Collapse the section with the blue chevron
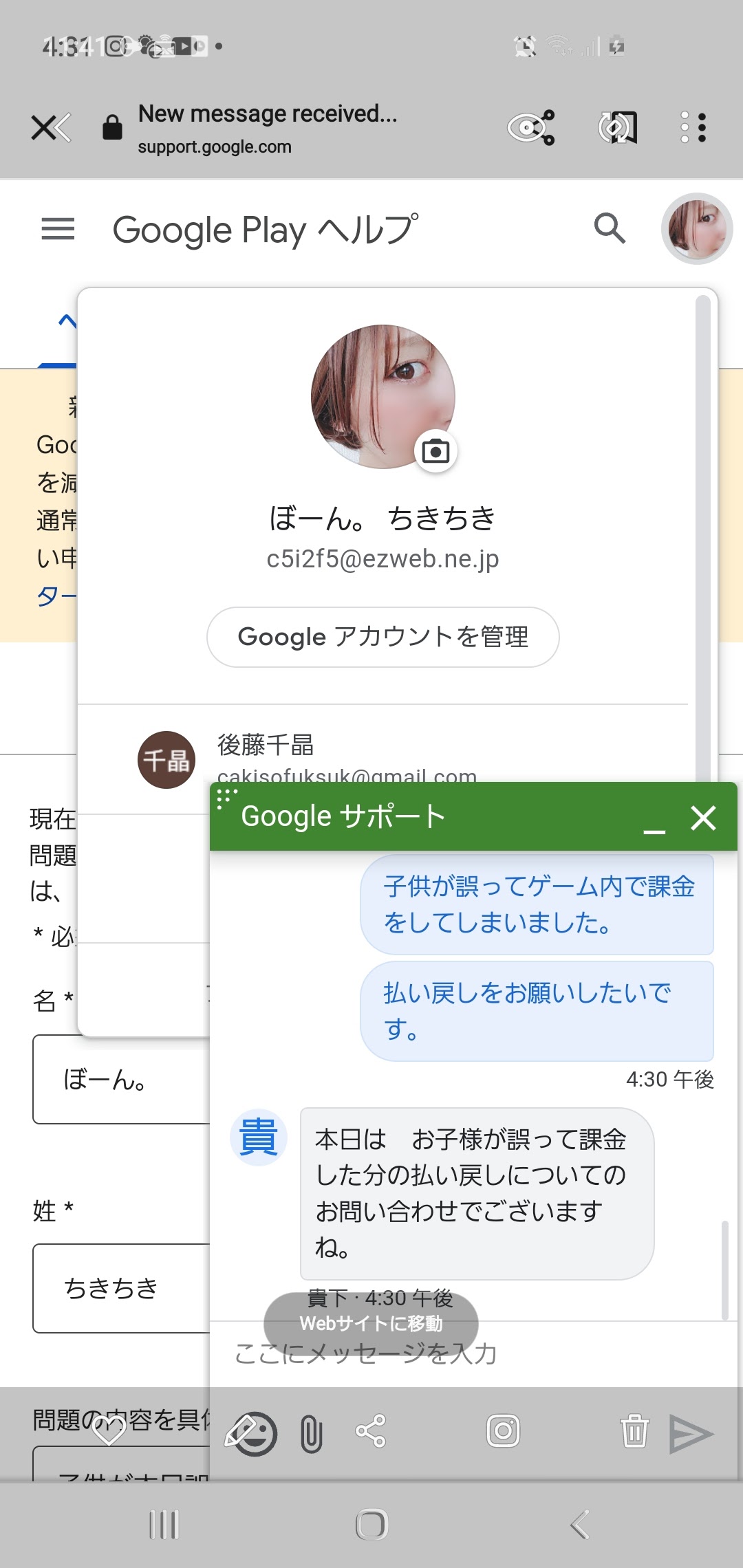Screen dimensions: 743x1568 click(x=67, y=321)
